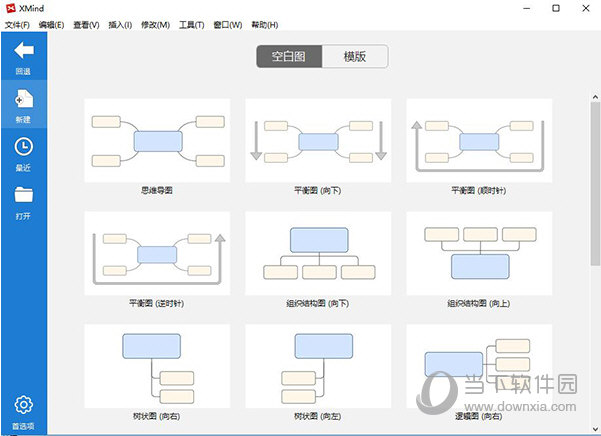This screenshot has height=436, width=601.
Task: Switch to the 模版 tab
Action: [x=355, y=56]
